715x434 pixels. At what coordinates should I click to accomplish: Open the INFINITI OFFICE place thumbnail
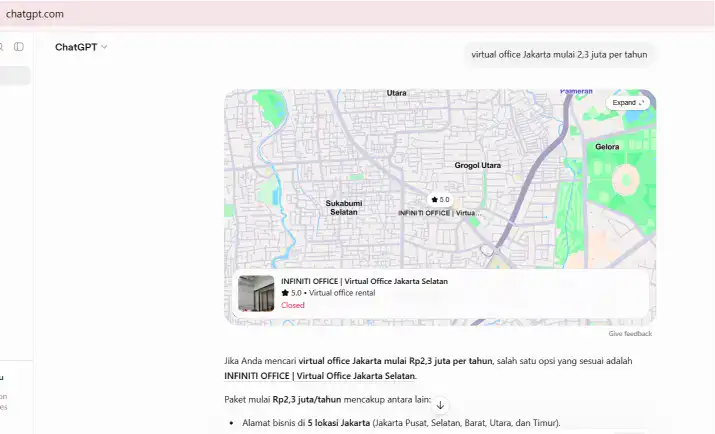[256, 293]
